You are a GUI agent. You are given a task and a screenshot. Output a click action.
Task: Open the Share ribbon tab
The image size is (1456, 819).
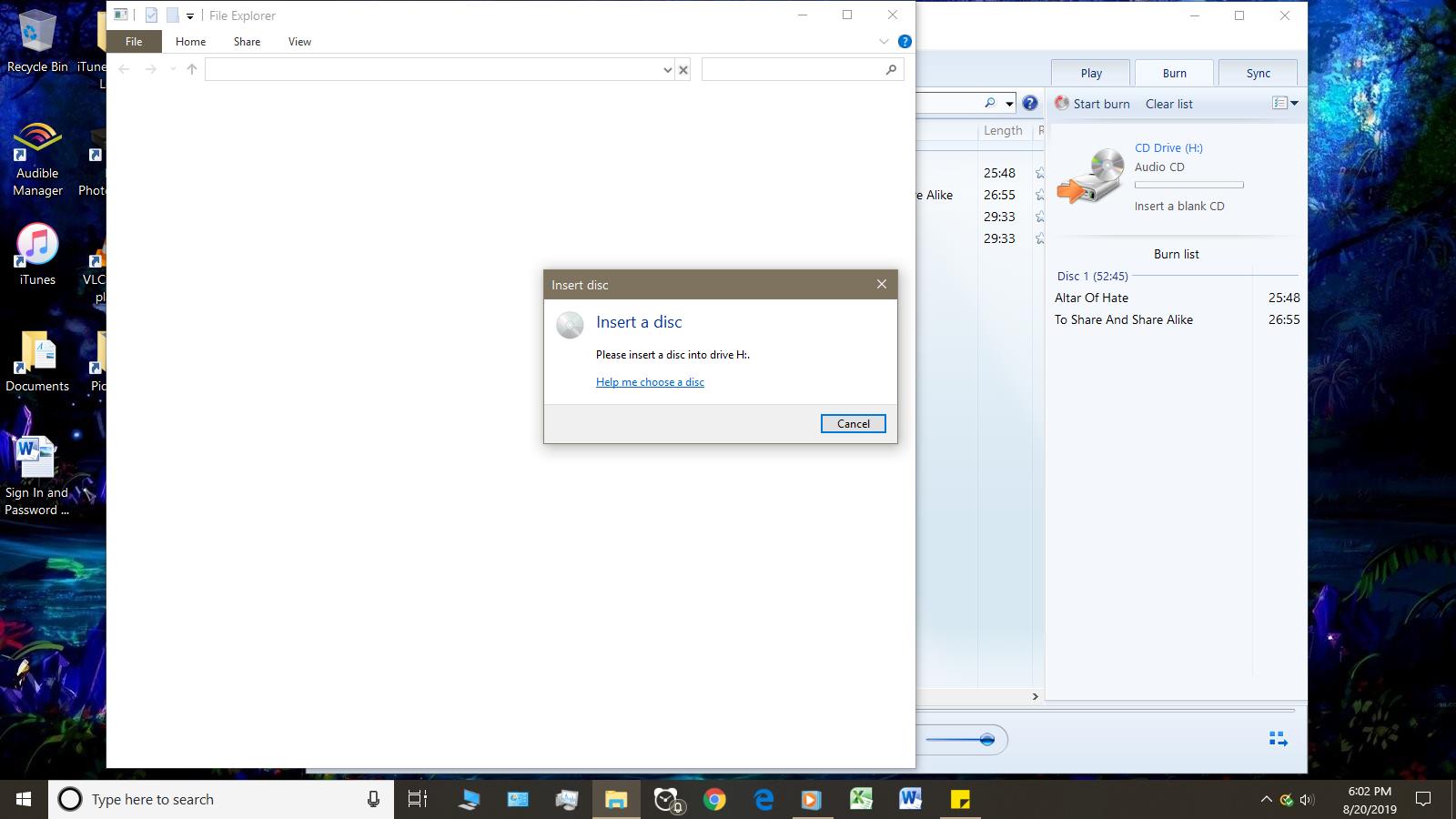pos(247,41)
